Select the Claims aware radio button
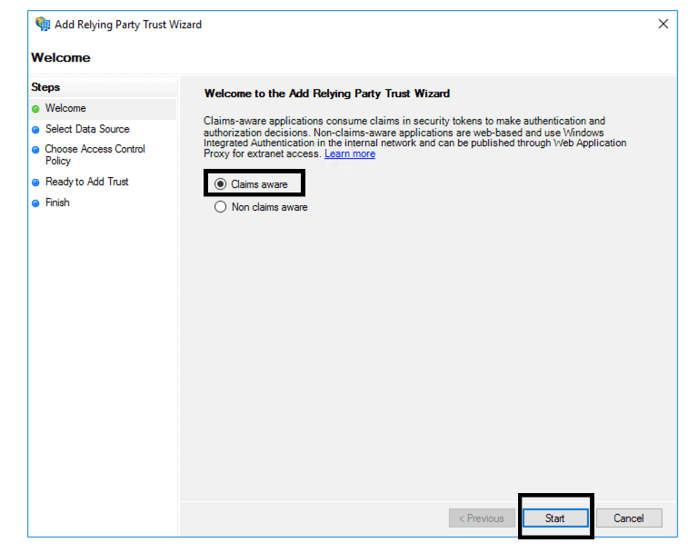 (221, 184)
